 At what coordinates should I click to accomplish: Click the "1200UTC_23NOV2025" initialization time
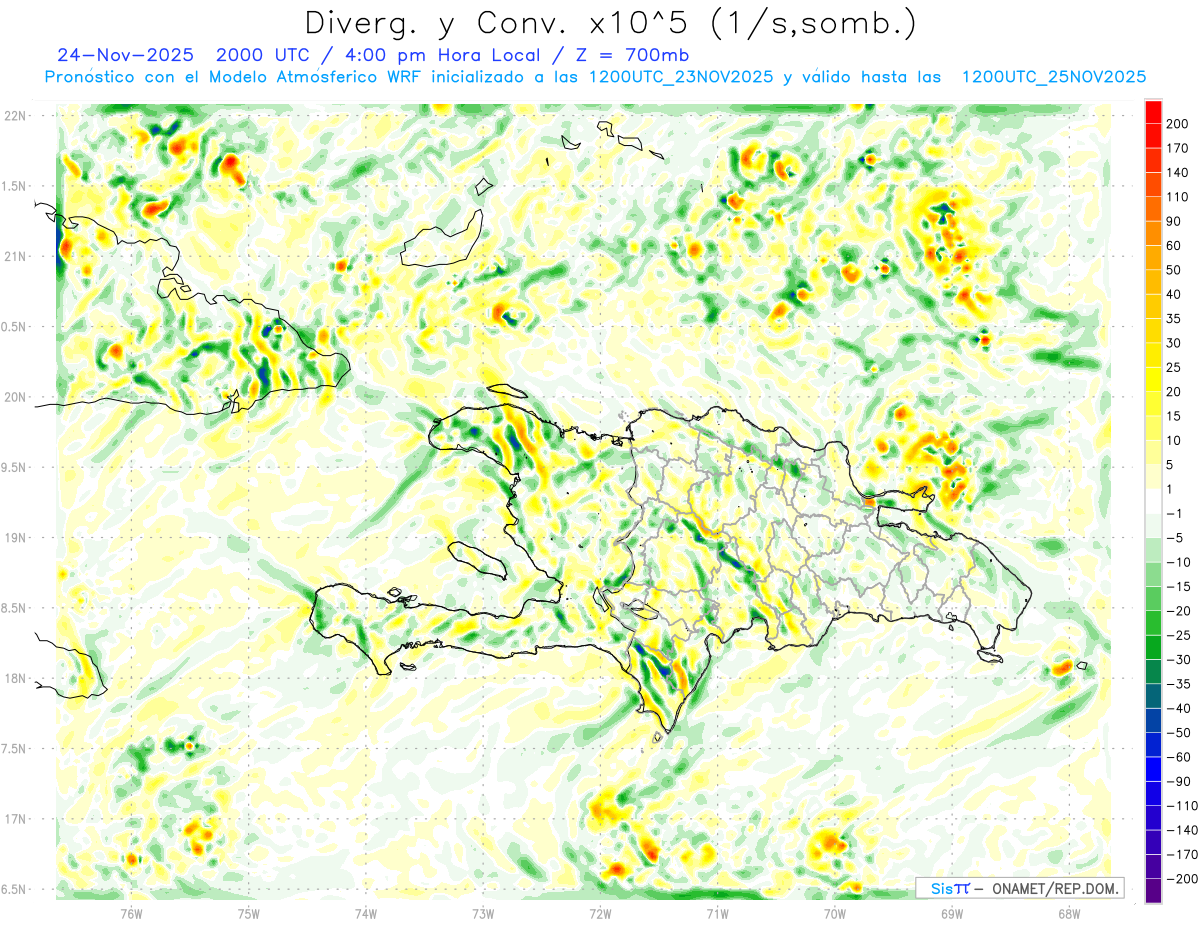681,77
